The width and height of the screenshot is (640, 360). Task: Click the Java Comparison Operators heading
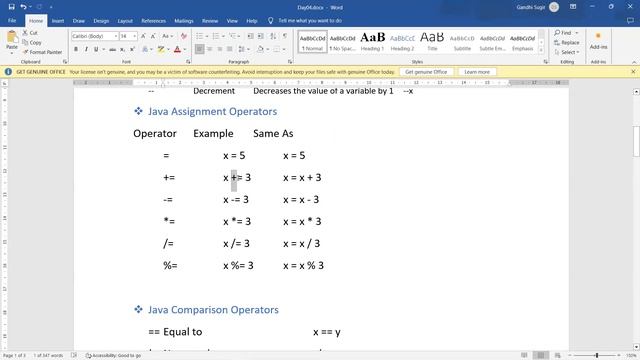(213, 310)
